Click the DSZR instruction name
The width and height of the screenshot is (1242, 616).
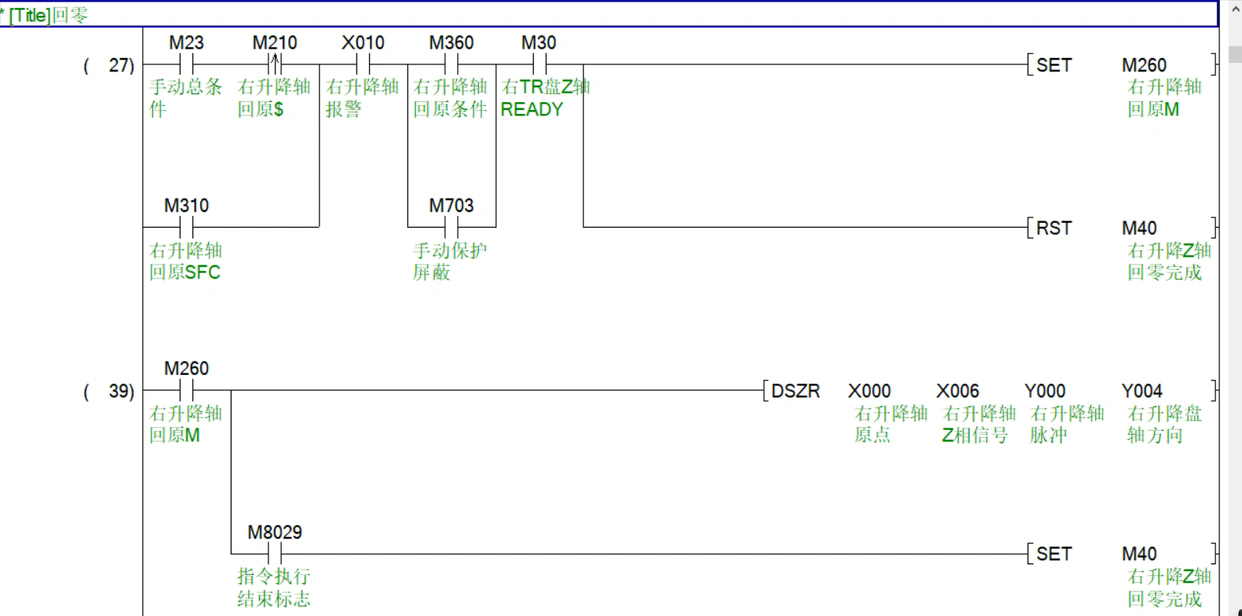796,391
